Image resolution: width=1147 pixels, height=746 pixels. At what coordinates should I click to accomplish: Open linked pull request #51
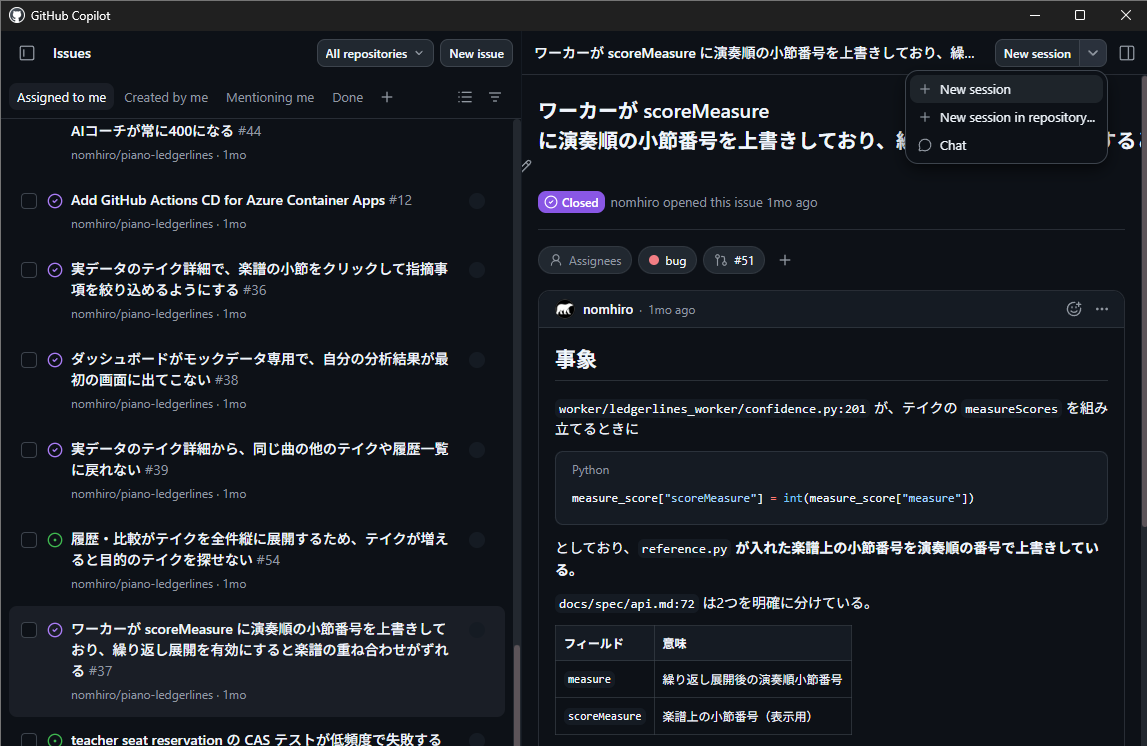(x=734, y=260)
